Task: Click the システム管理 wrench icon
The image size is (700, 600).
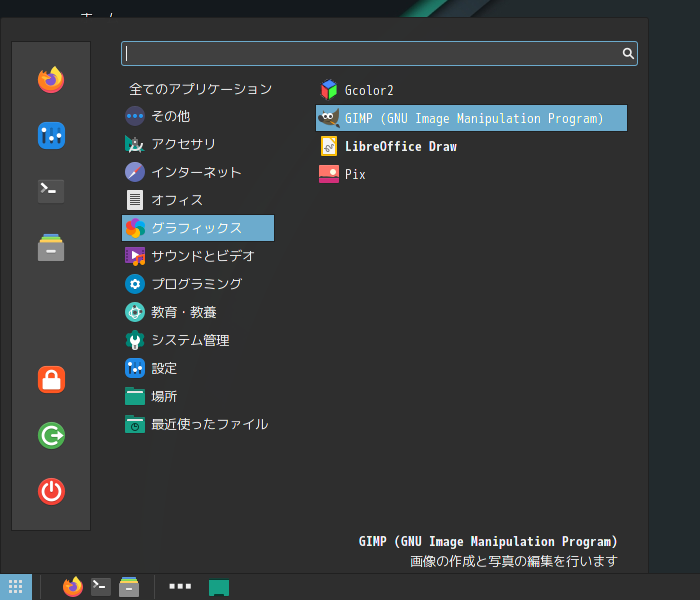Action: tap(135, 340)
